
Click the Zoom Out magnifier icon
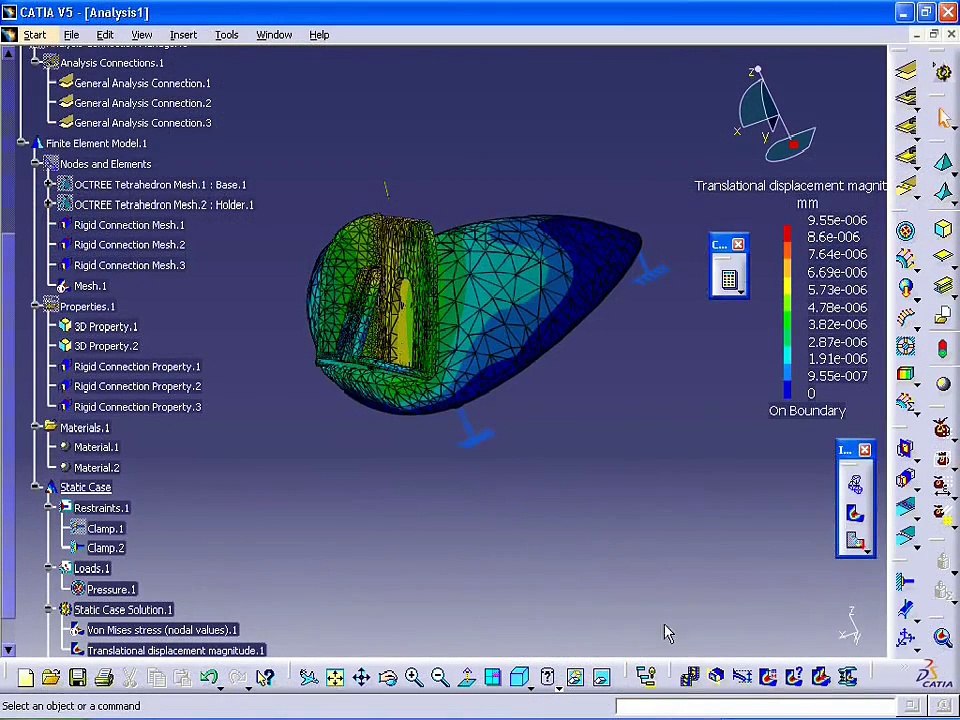440,678
